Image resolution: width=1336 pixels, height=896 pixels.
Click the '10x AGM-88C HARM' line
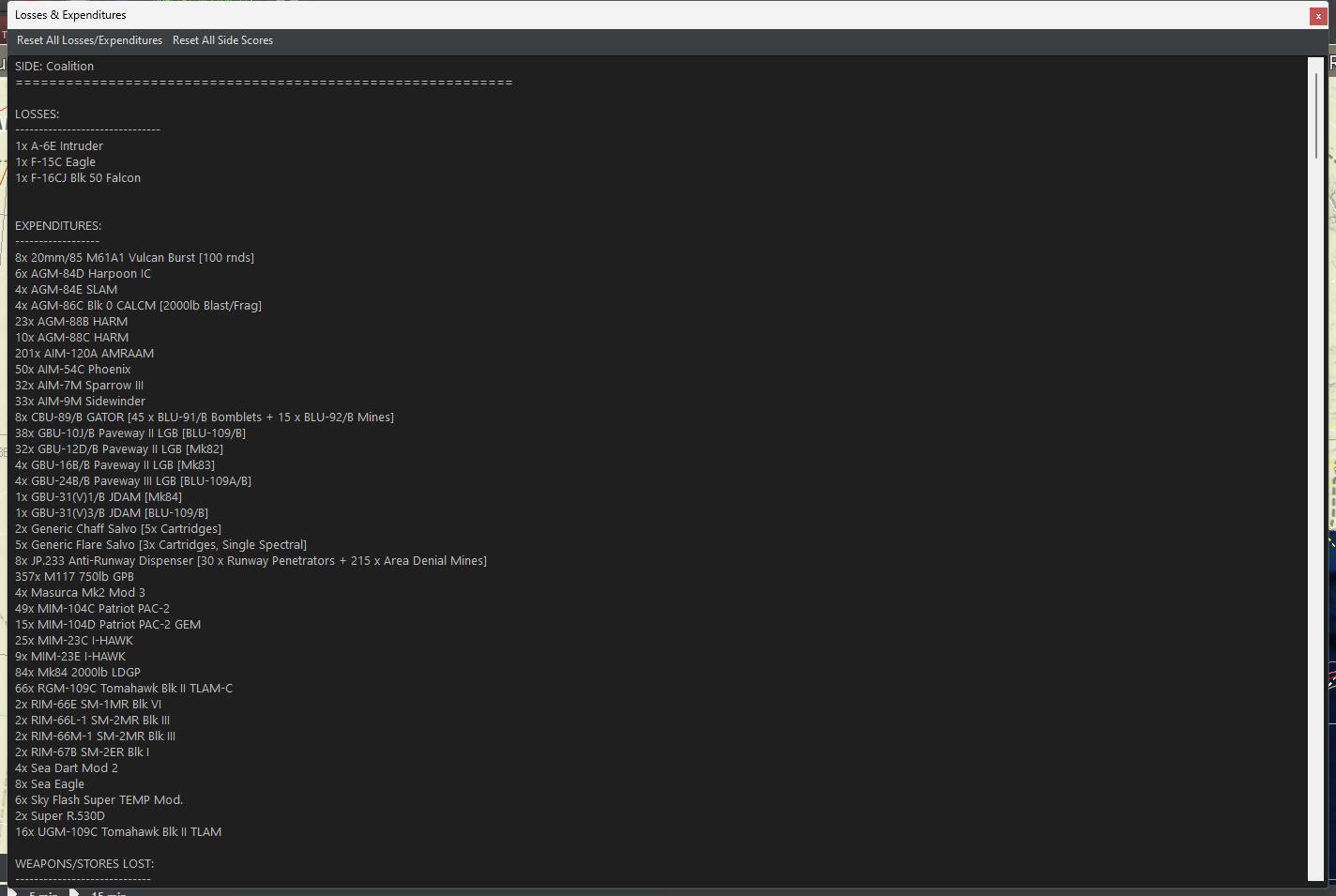click(72, 338)
